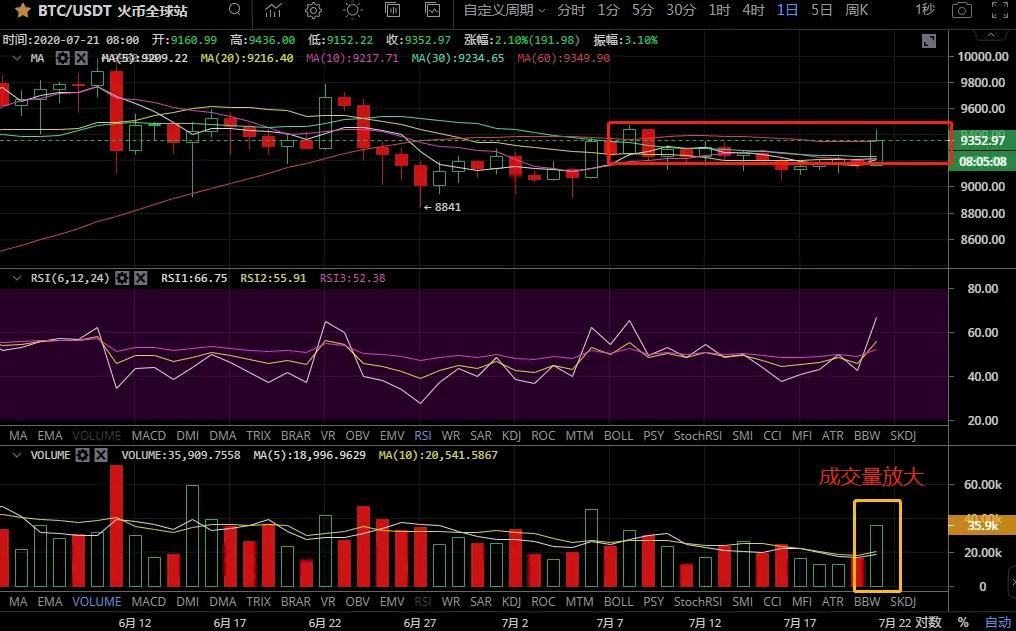The image size is (1016, 631).
Task: Switch volume panel to KDJ indicator
Action: (x=511, y=601)
